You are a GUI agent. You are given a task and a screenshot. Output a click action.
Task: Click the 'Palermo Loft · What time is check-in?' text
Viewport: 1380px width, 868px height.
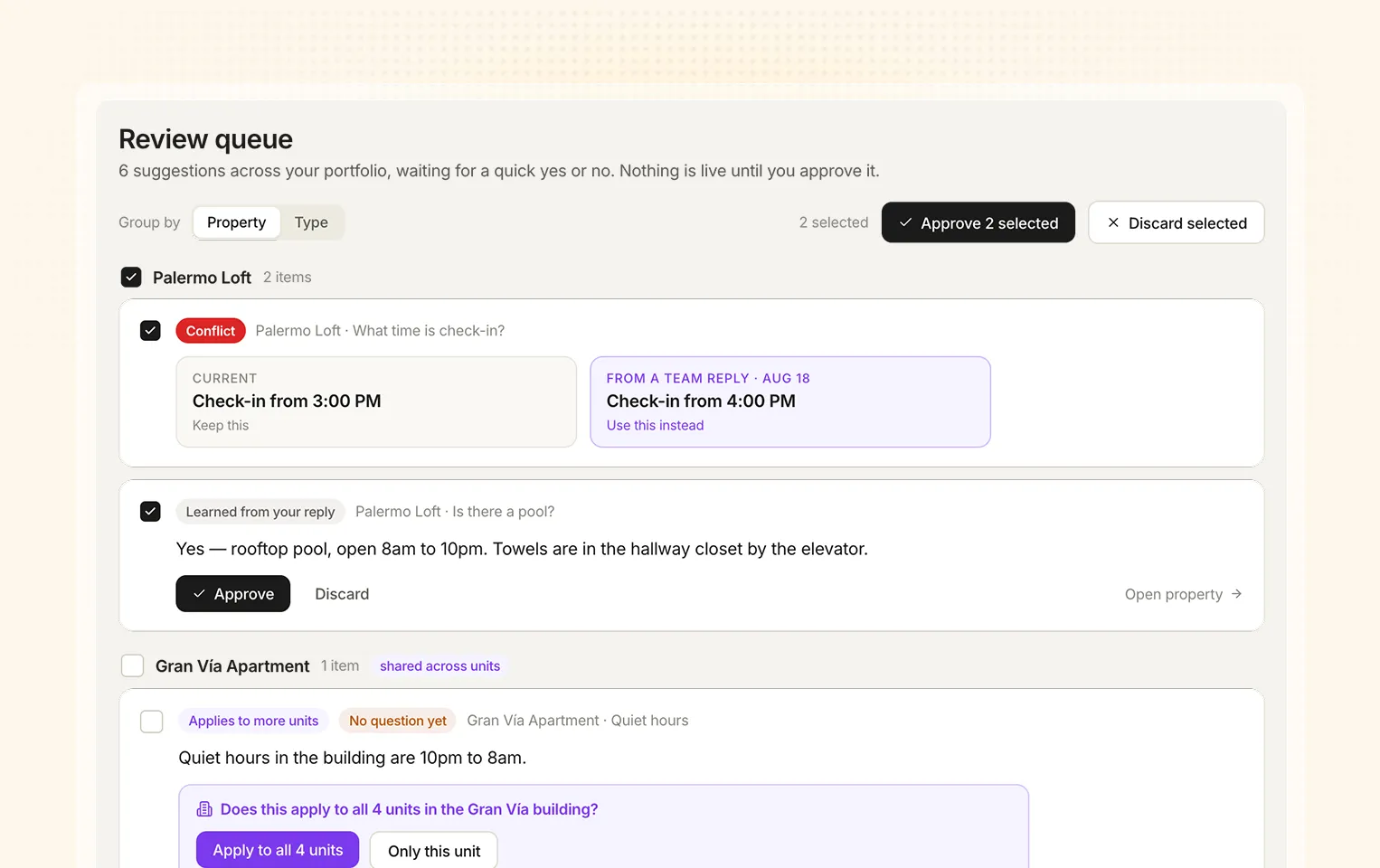[380, 331]
